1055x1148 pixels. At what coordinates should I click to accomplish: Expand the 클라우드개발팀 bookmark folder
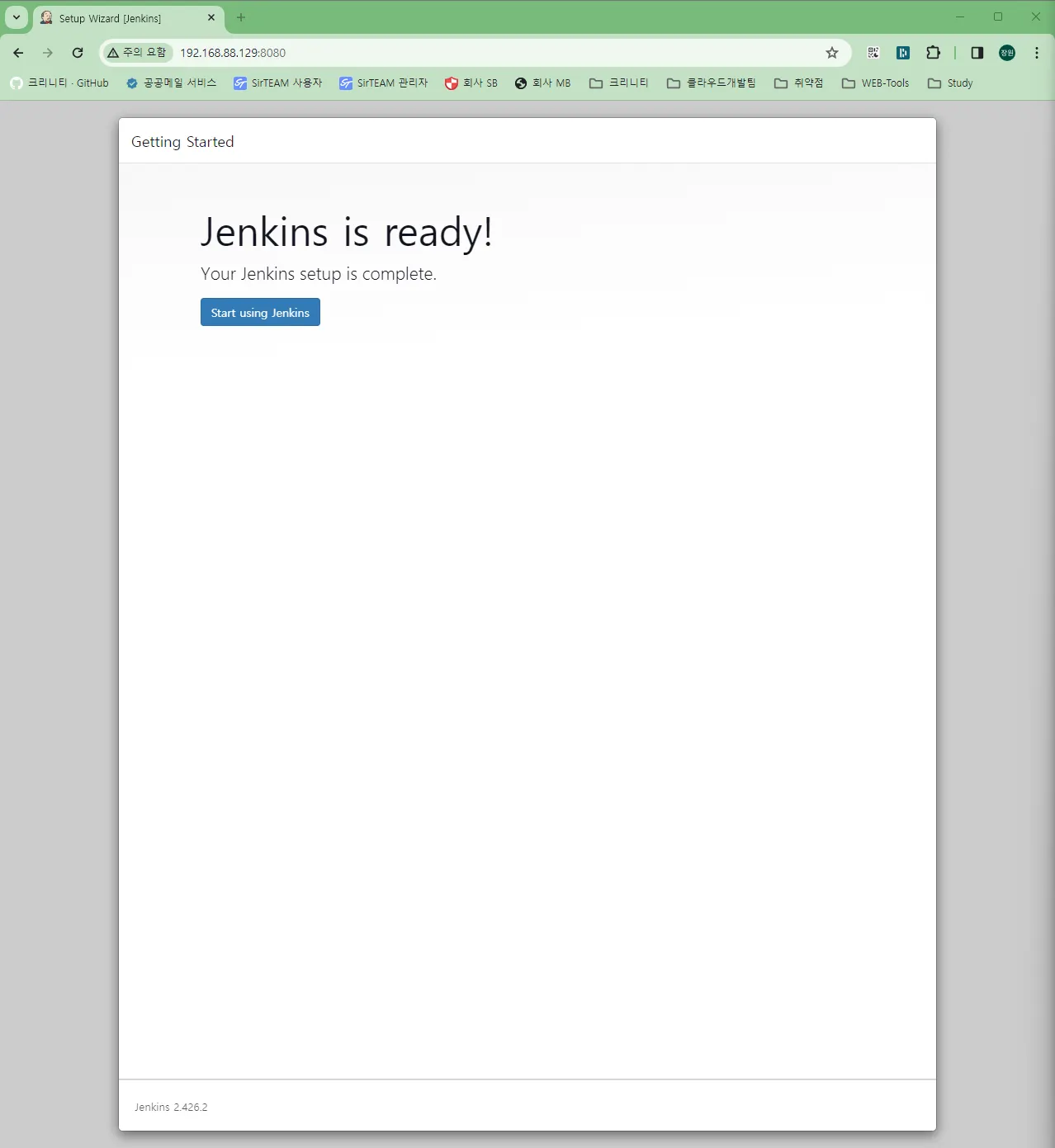711,83
